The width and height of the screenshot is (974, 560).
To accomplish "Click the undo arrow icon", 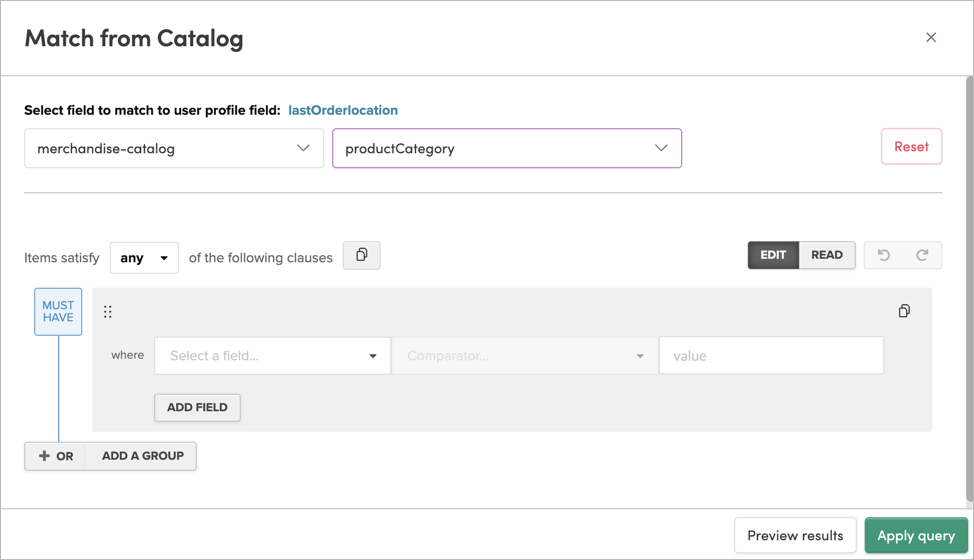I will point(884,255).
